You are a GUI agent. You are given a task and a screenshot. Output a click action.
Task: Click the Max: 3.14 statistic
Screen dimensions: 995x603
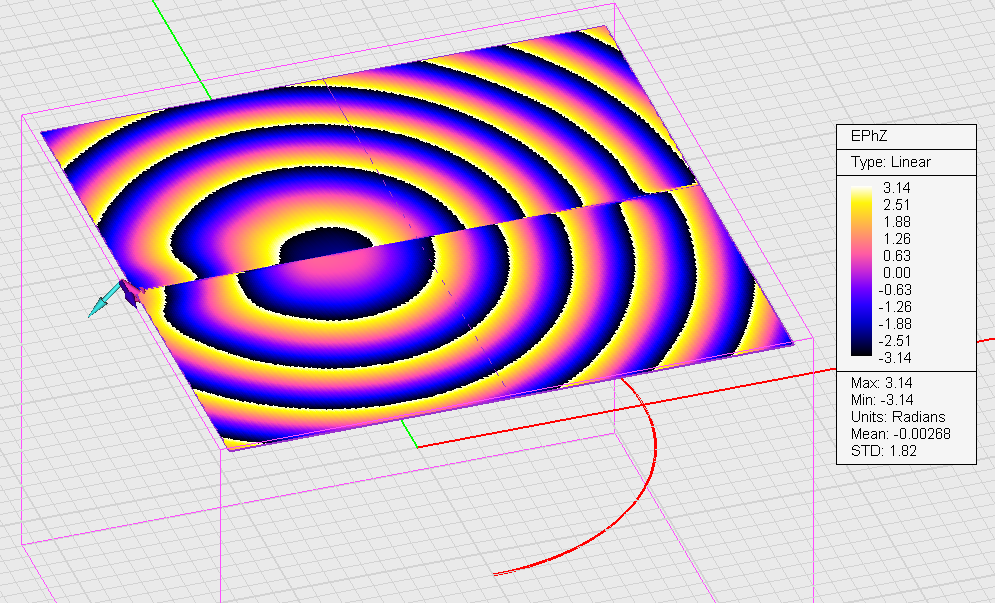click(x=878, y=383)
